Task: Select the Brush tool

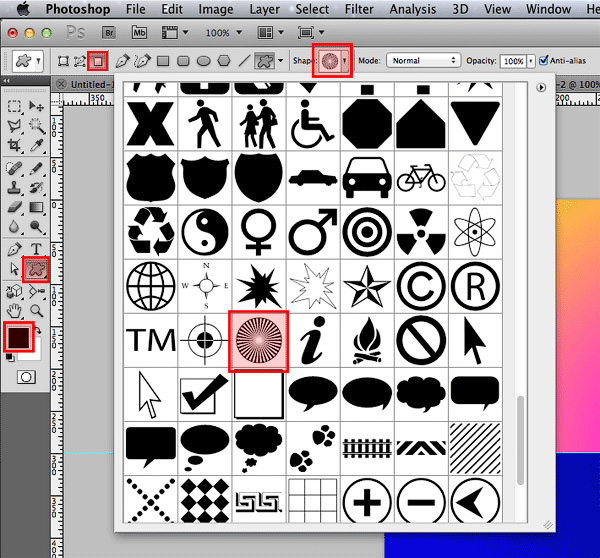Action: pos(37,168)
